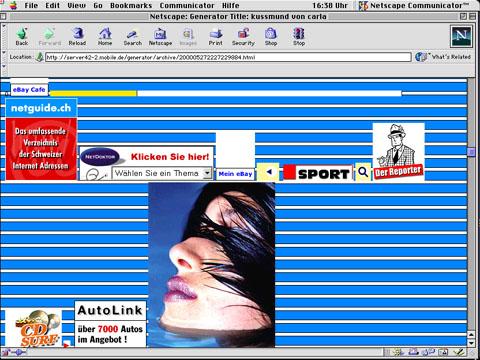Open the View menu
Image resolution: width=480 pixels, height=360 pixels.
(76, 5)
